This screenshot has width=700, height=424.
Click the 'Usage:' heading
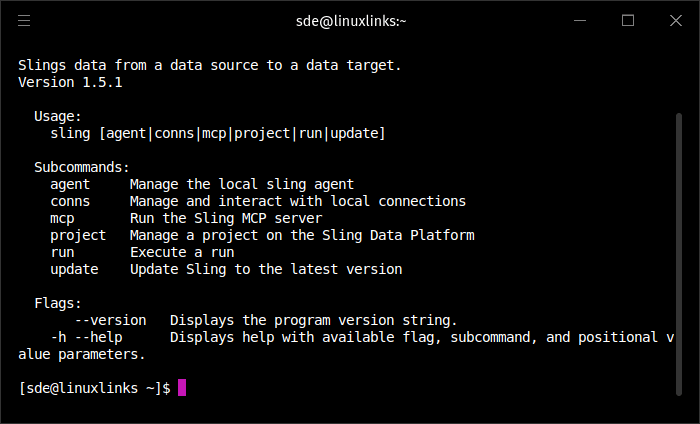(58, 116)
